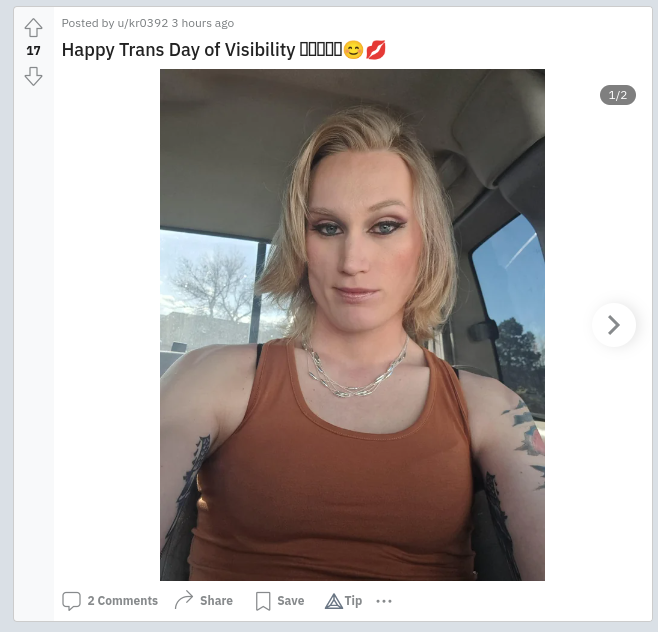
Task: Open the u/kr0392 user profile
Action: pos(143,23)
